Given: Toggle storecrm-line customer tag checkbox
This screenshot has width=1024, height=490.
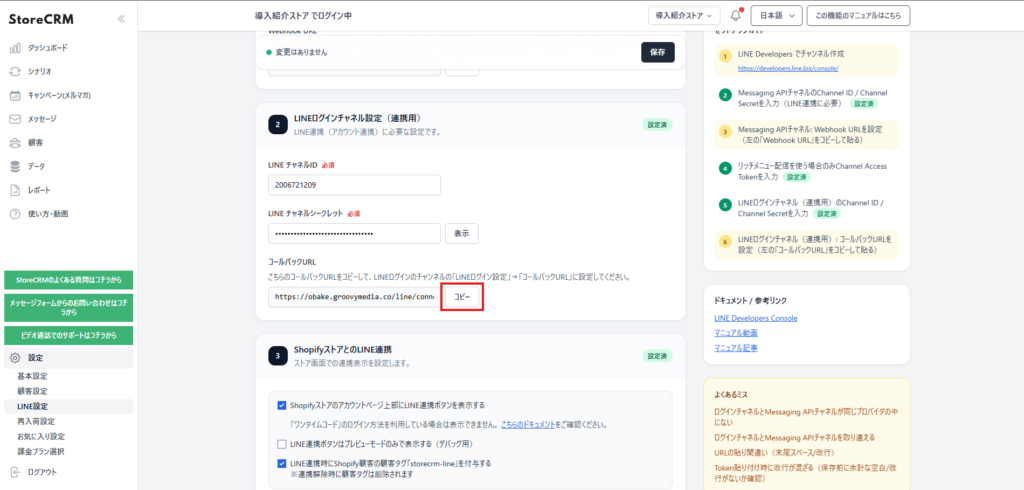Looking at the screenshot, I should (x=282, y=463).
